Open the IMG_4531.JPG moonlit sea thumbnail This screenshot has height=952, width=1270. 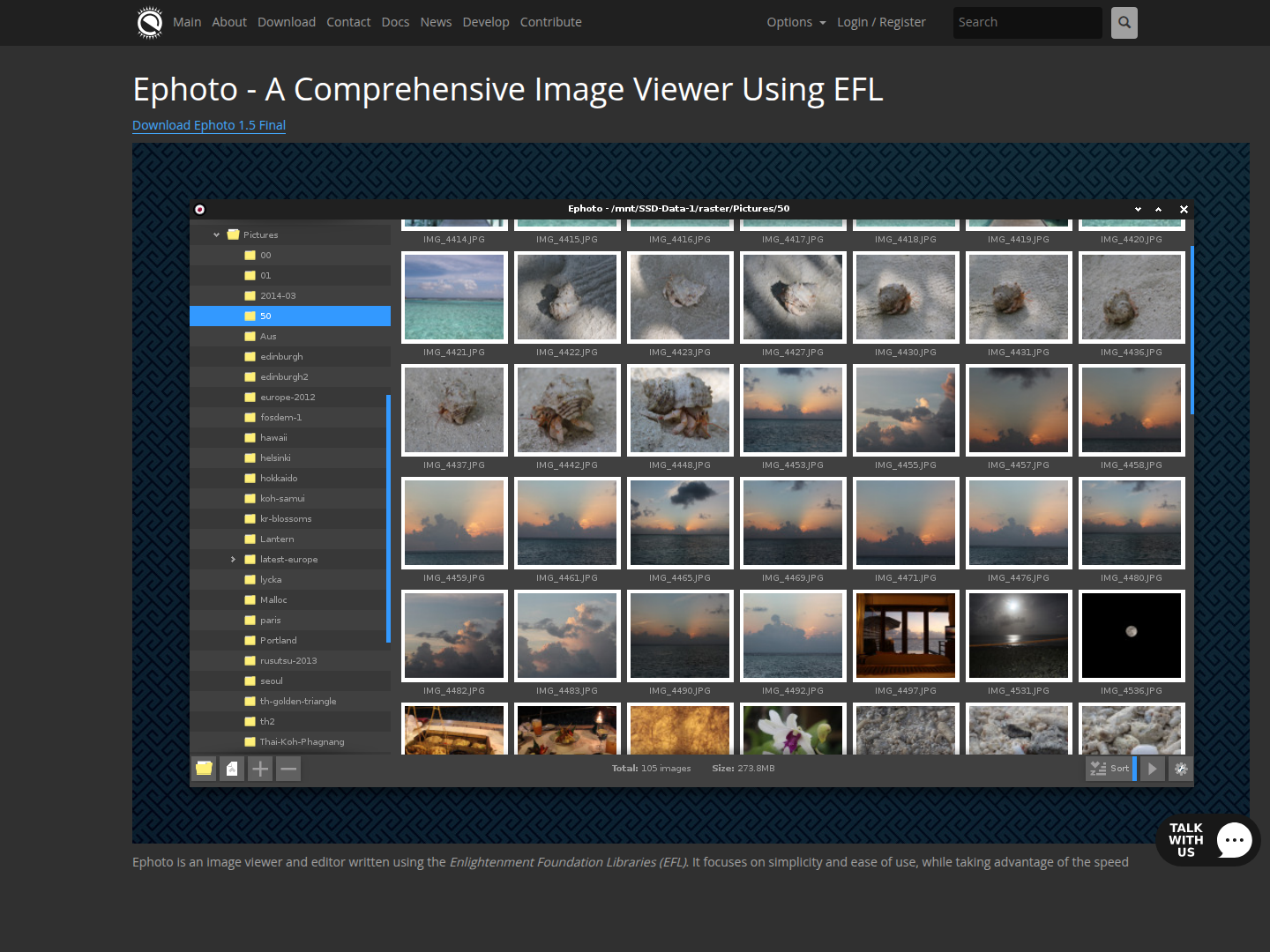point(1019,636)
